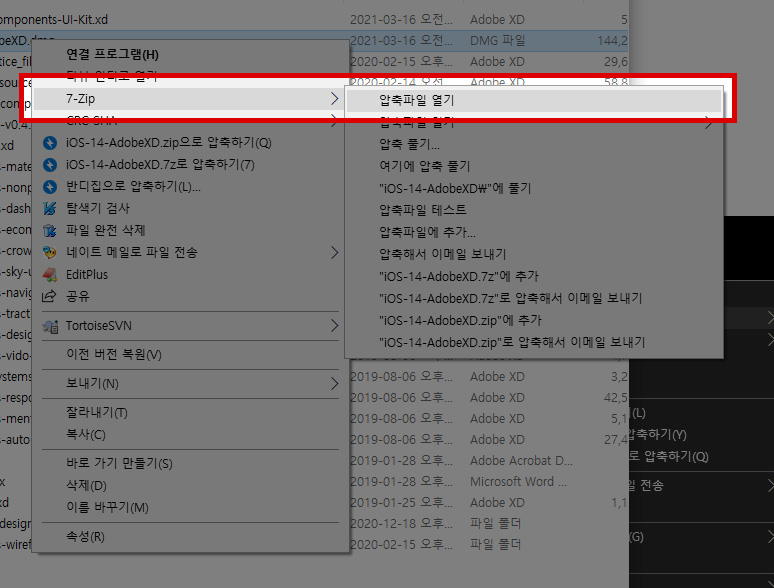This screenshot has height=588, width=774.
Task: Click DMG 파일 type cell
Action: click(x=498, y=40)
